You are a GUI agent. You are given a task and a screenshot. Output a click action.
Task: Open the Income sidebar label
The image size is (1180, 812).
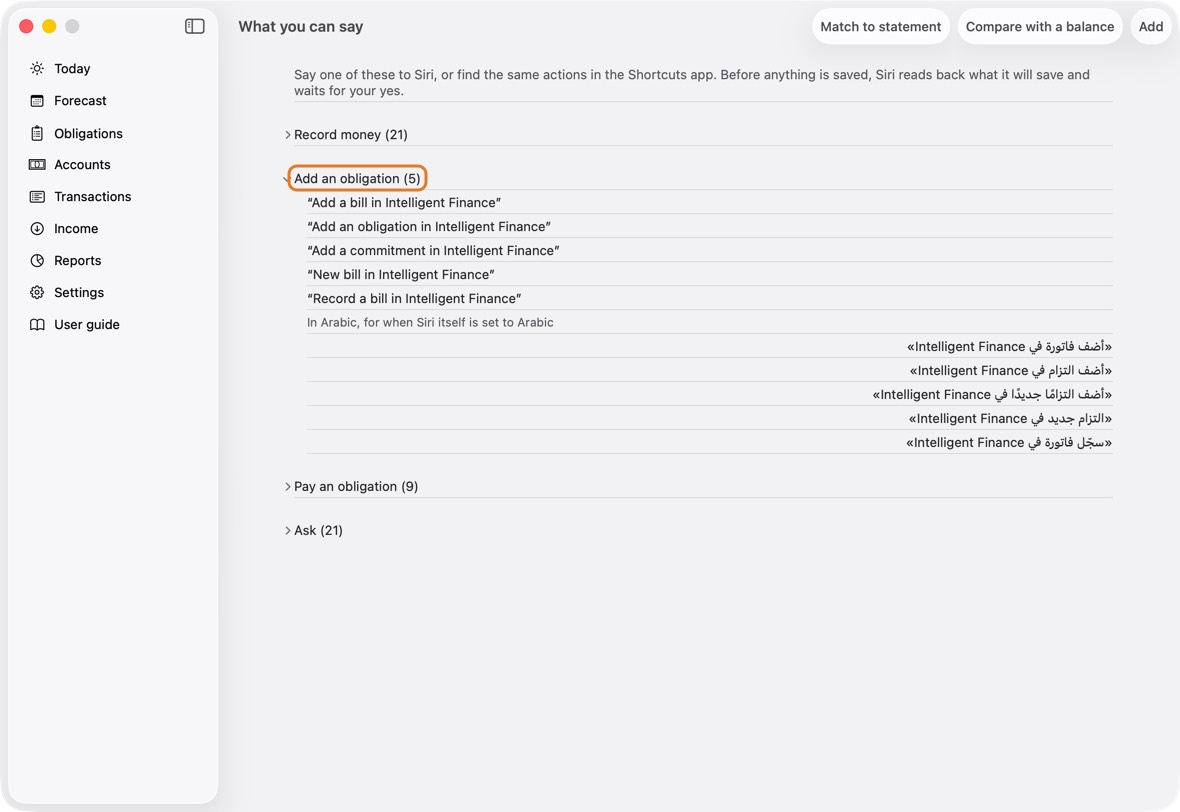(76, 229)
